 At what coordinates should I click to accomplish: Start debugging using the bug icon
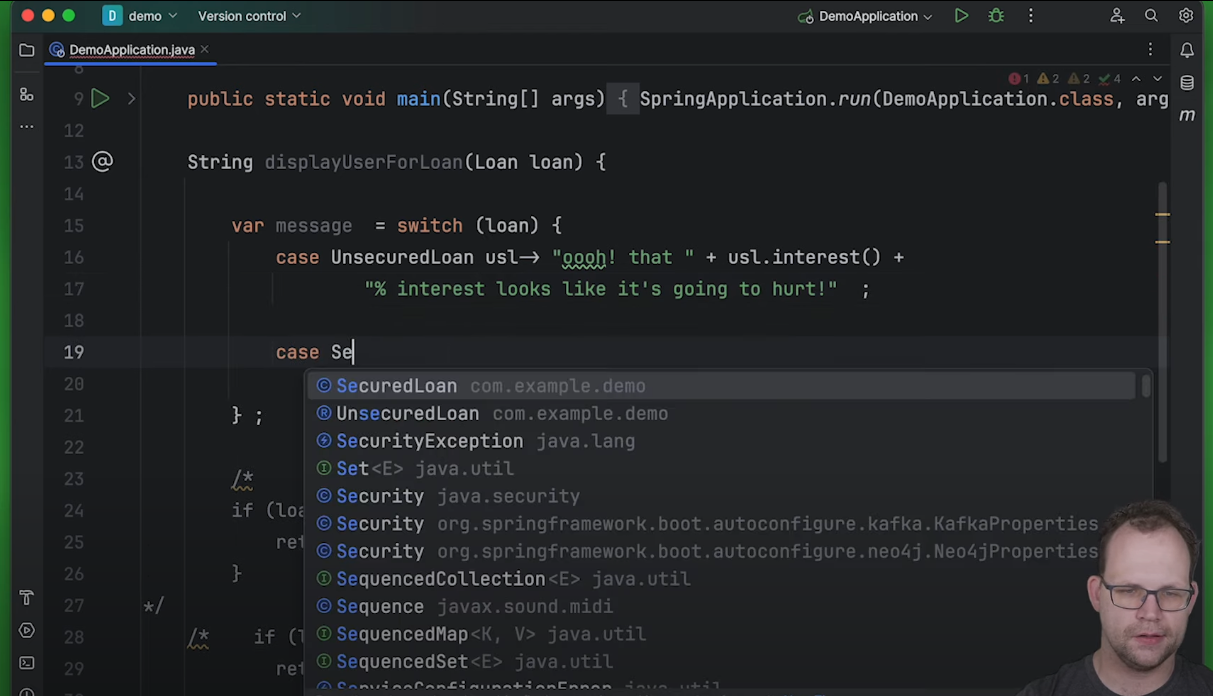(995, 15)
